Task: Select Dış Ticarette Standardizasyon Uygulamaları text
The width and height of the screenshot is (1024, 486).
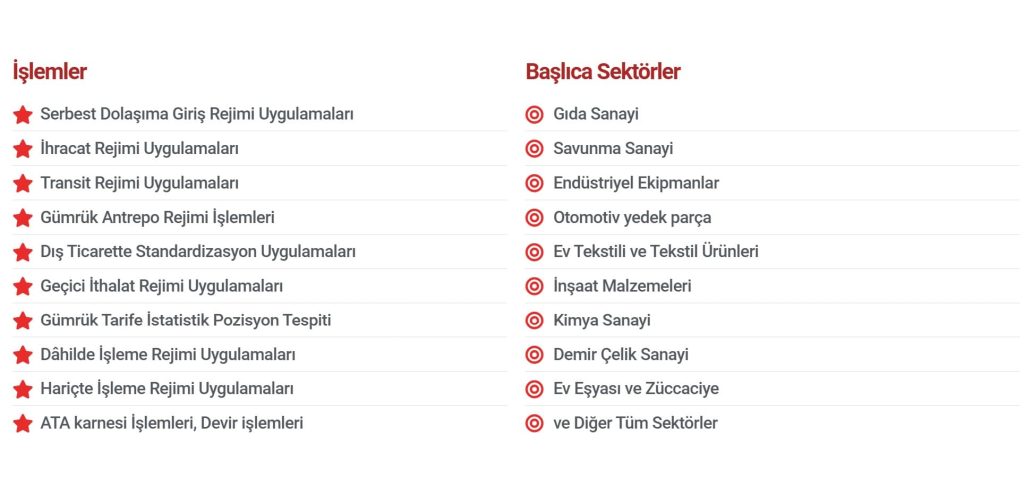Action: 197,251
